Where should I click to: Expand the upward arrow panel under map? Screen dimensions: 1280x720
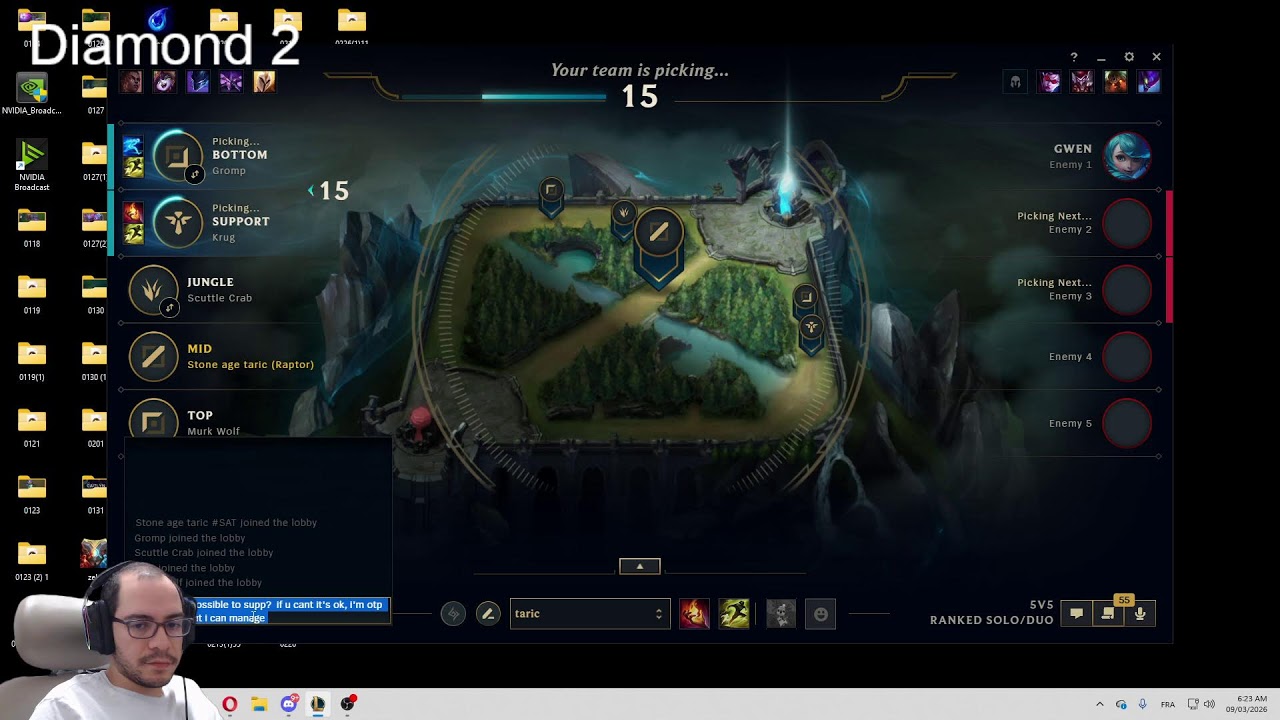click(640, 566)
